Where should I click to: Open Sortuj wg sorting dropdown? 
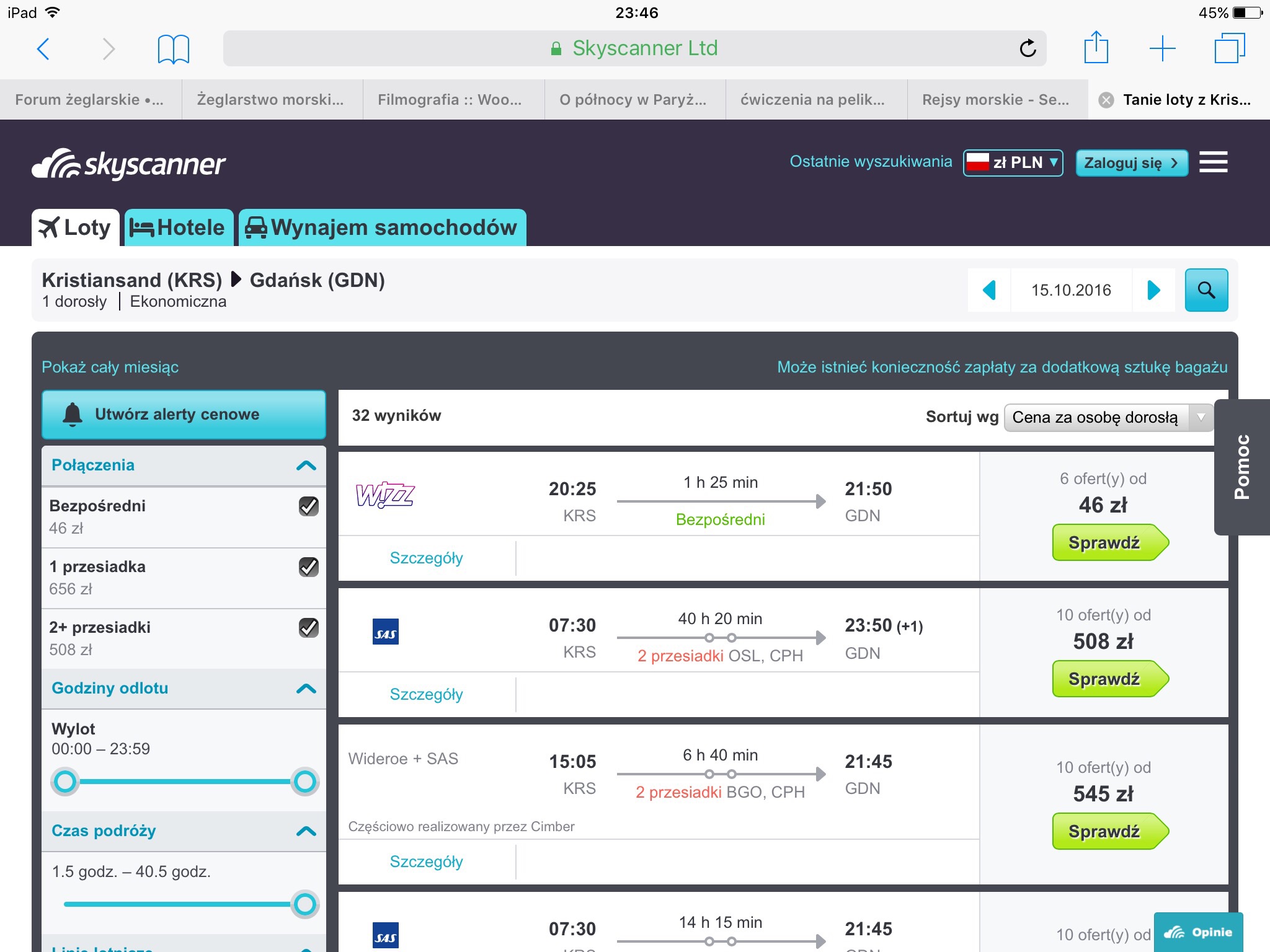pos(1108,417)
